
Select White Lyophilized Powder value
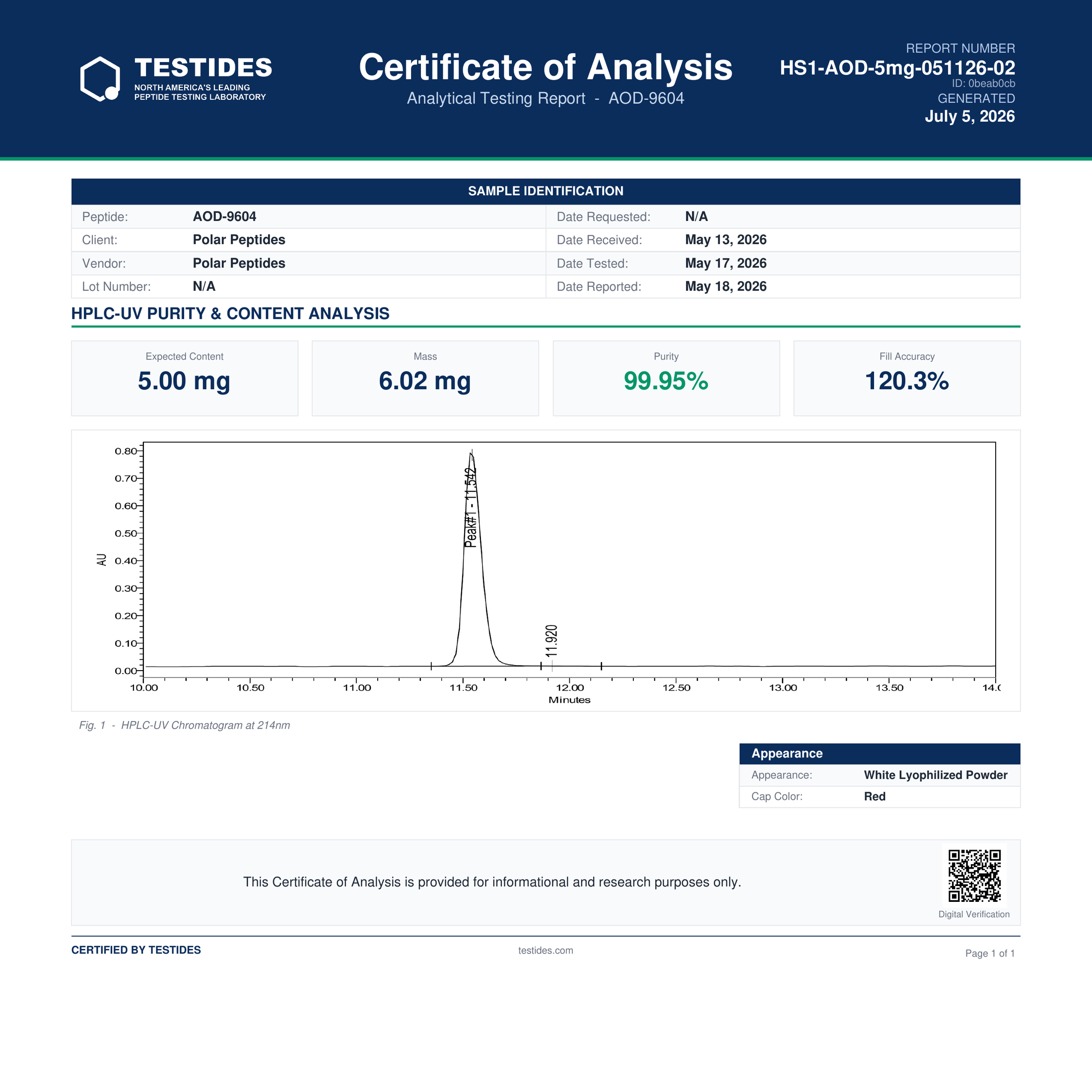pyautogui.click(x=936, y=775)
